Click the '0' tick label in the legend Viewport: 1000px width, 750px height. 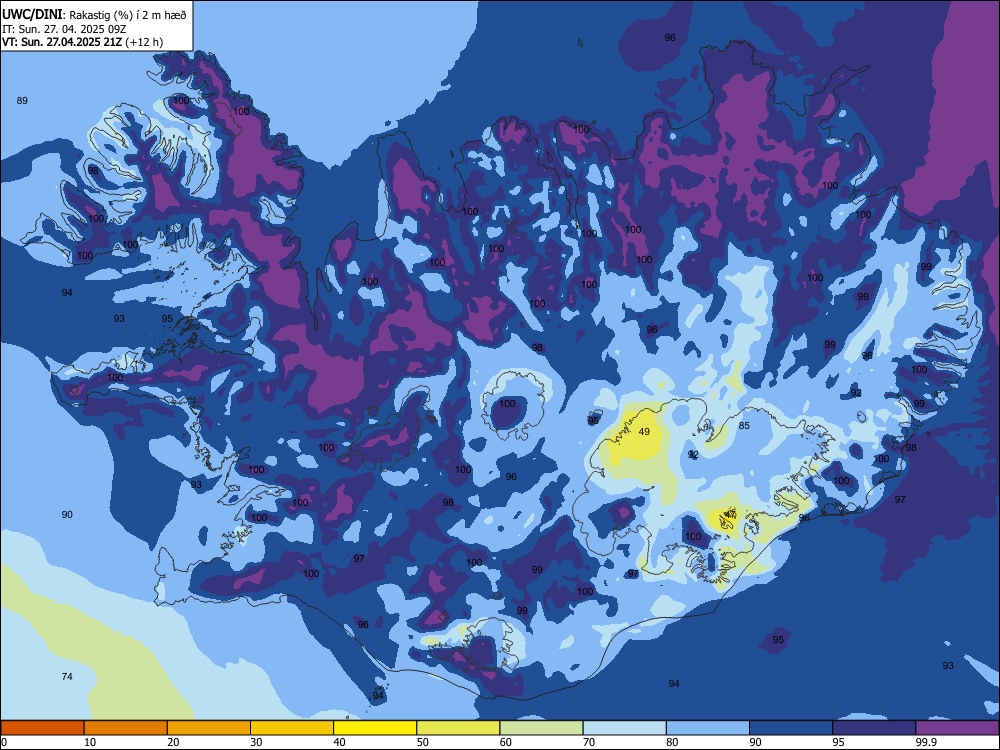(x=4, y=742)
